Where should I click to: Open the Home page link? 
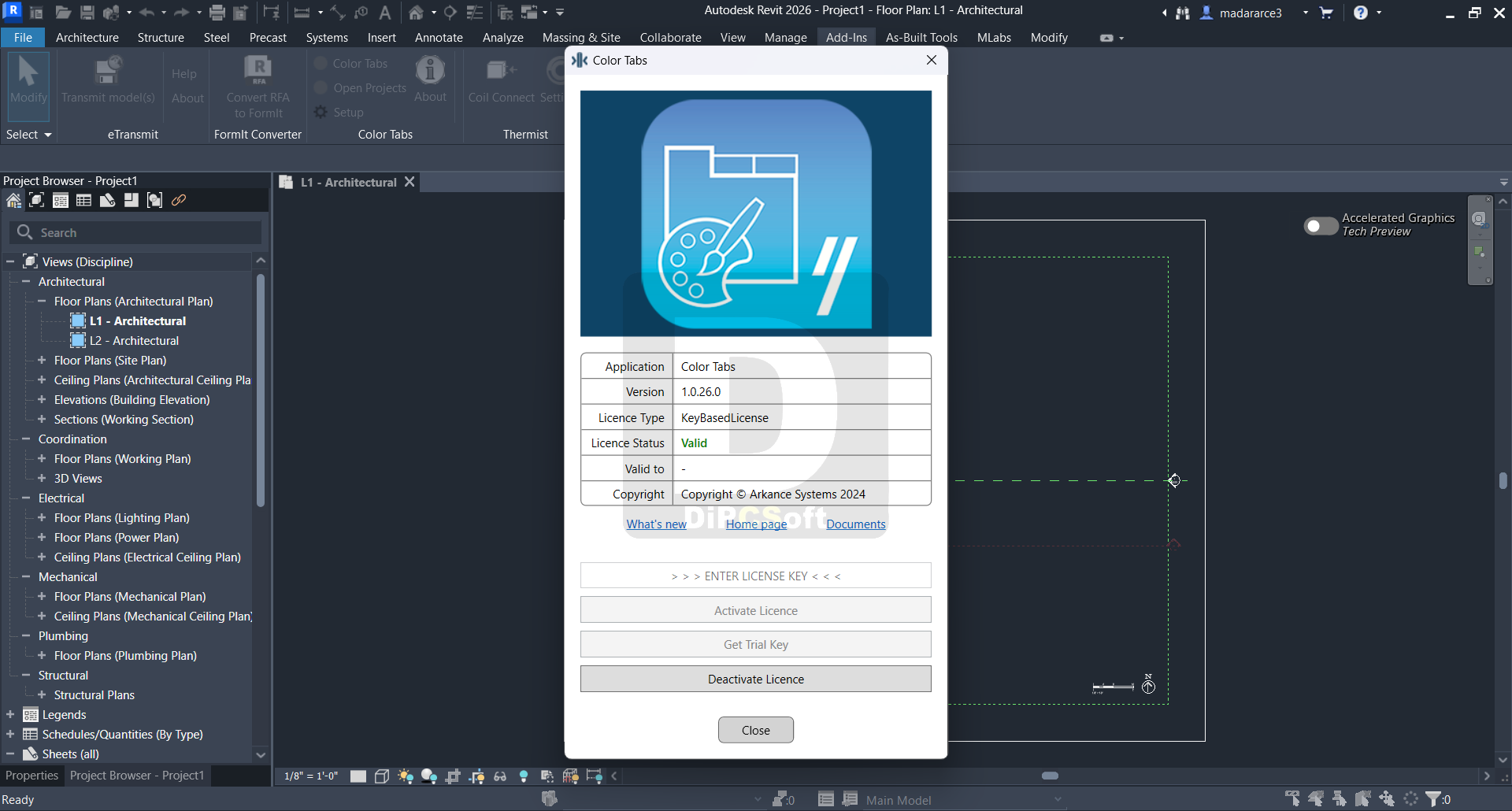point(756,524)
